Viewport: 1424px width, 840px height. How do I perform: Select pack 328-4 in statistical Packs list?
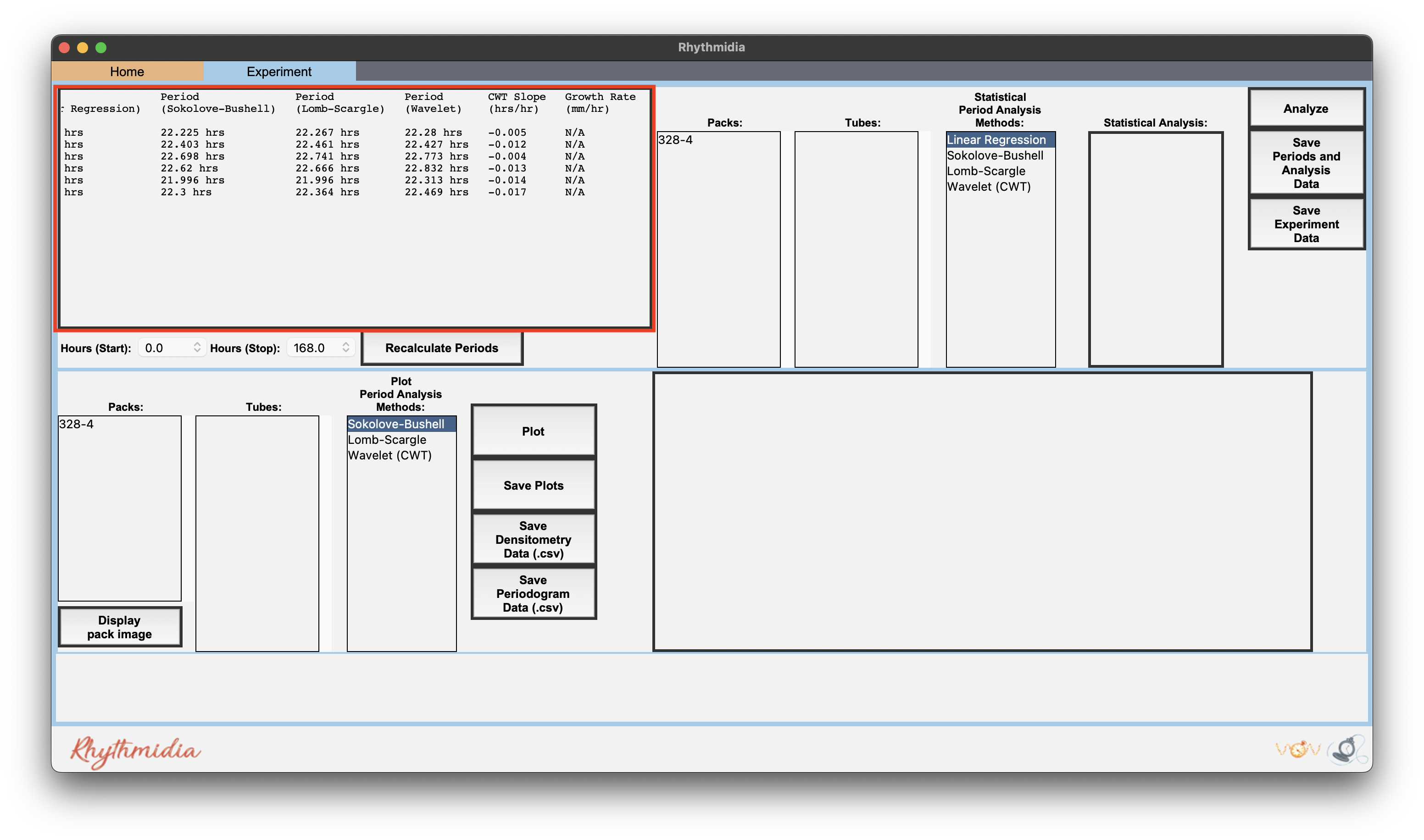coord(718,140)
